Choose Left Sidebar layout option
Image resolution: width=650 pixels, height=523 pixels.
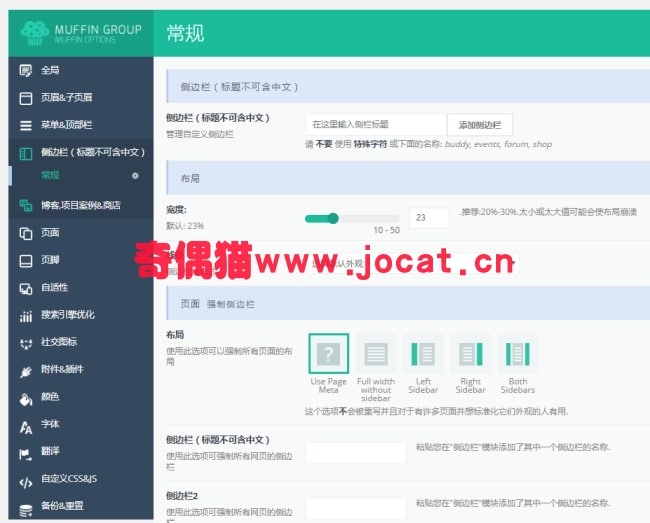tap(423, 354)
